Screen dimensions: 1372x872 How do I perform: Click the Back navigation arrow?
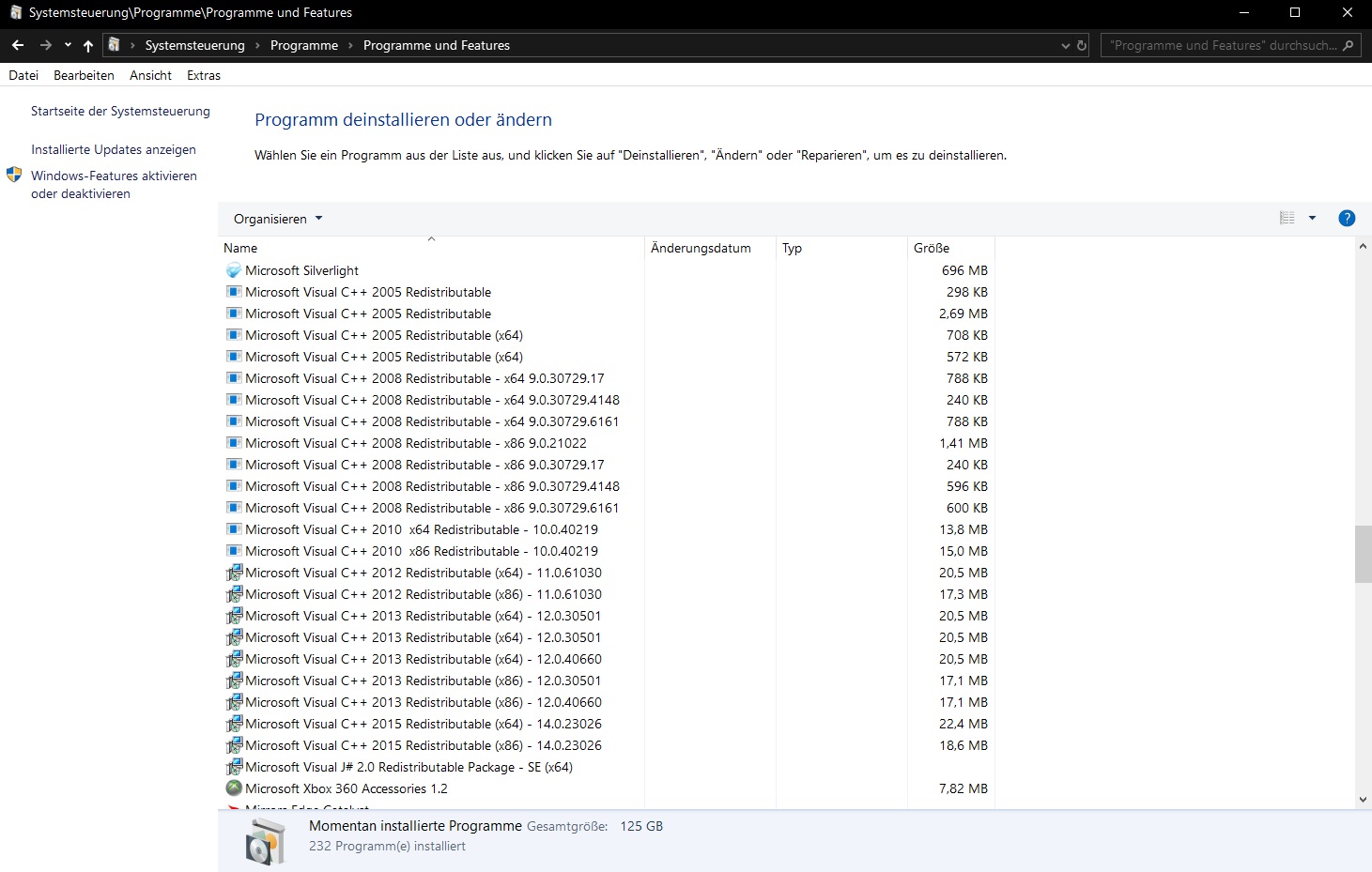coord(18,45)
